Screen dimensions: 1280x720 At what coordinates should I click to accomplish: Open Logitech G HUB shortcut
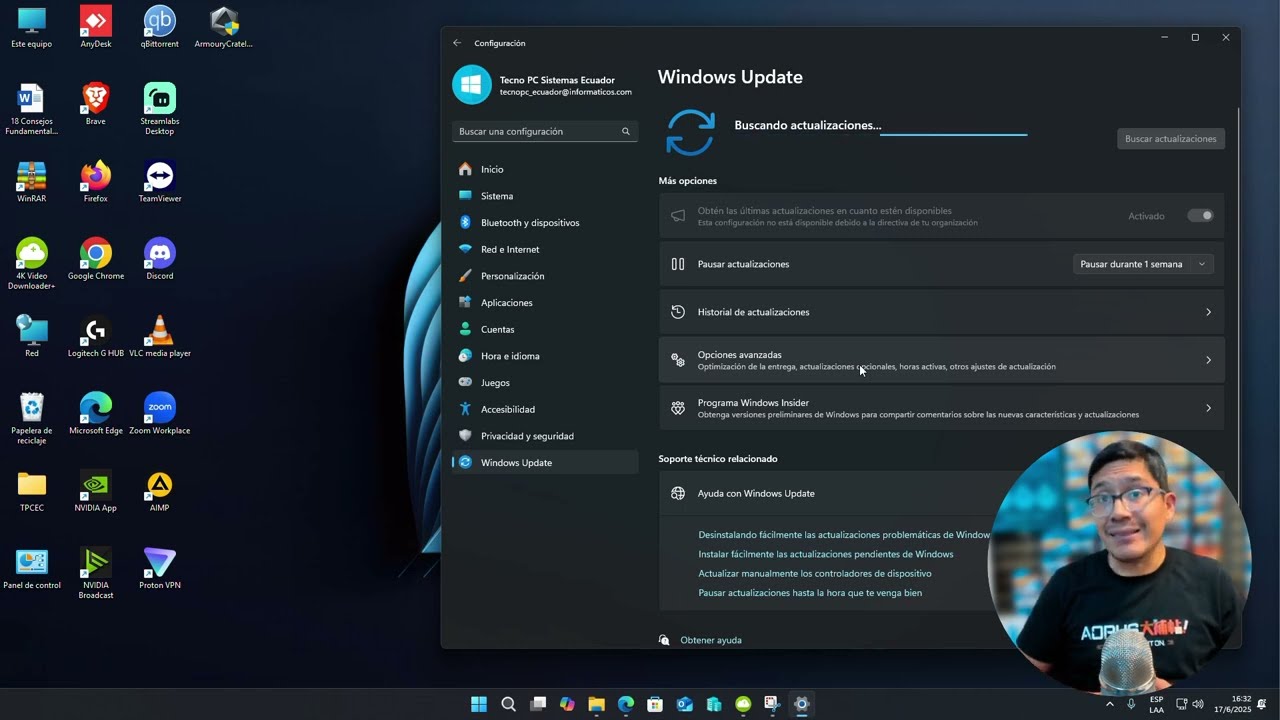(x=96, y=337)
